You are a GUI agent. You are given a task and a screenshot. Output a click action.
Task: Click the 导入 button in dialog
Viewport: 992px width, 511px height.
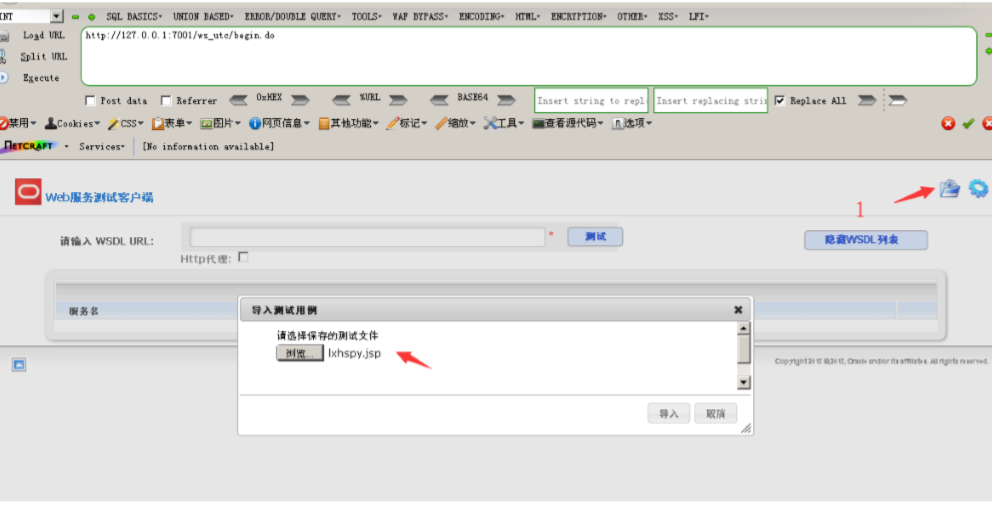pos(669,413)
